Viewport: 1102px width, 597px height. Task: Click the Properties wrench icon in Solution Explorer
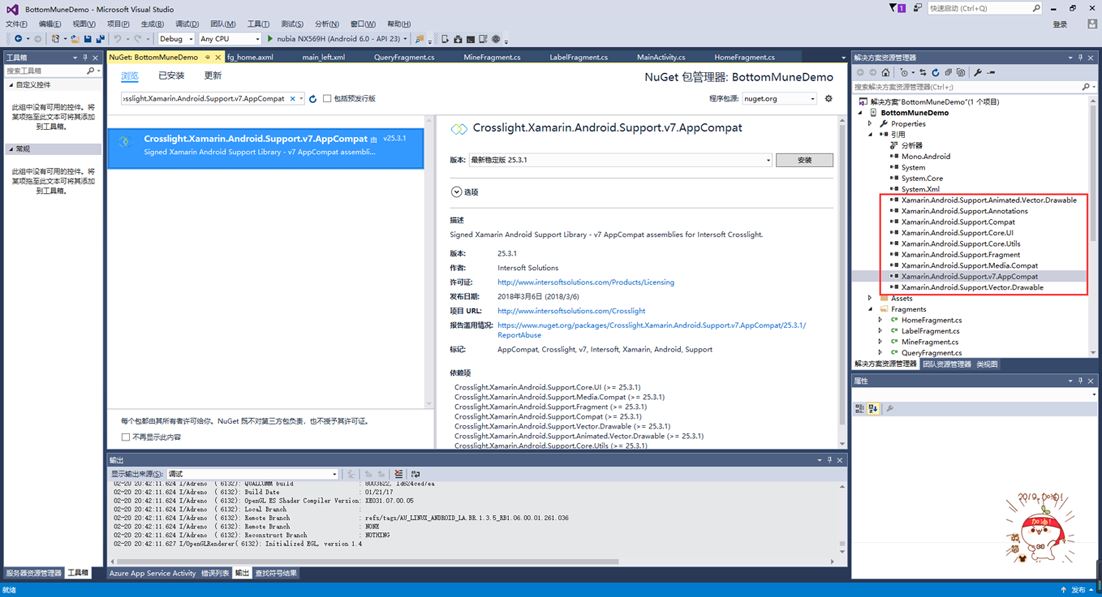coord(978,72)
